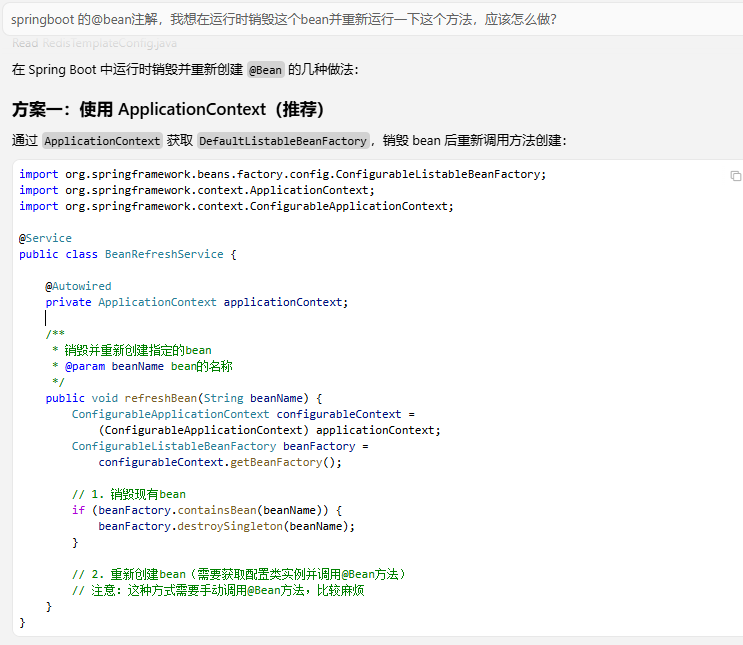Click the '@Autowired' annotation
743x645 pixels.
tap(78, 286)
